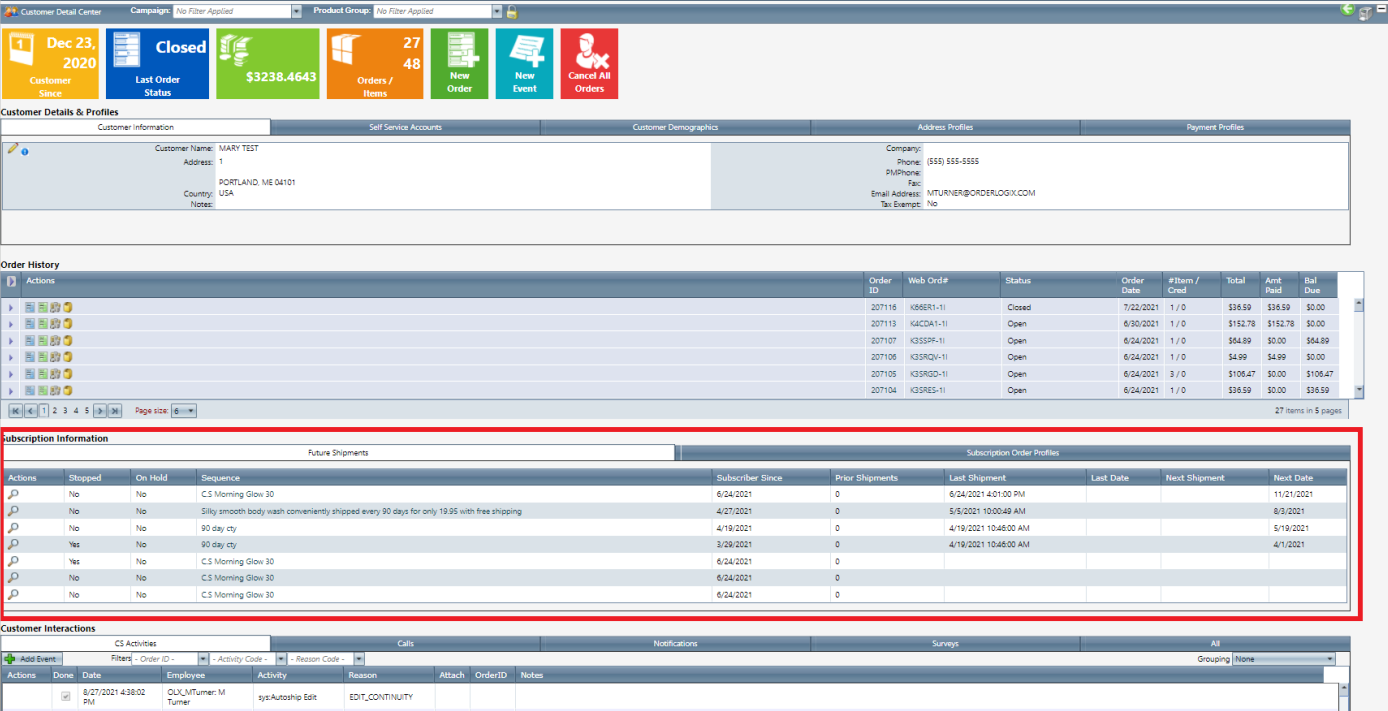The width and height of the screenshot is (1388, 711).
Task: Click the Done checkbox for the 8/27/2021 activity
Action: click(66, 696)
